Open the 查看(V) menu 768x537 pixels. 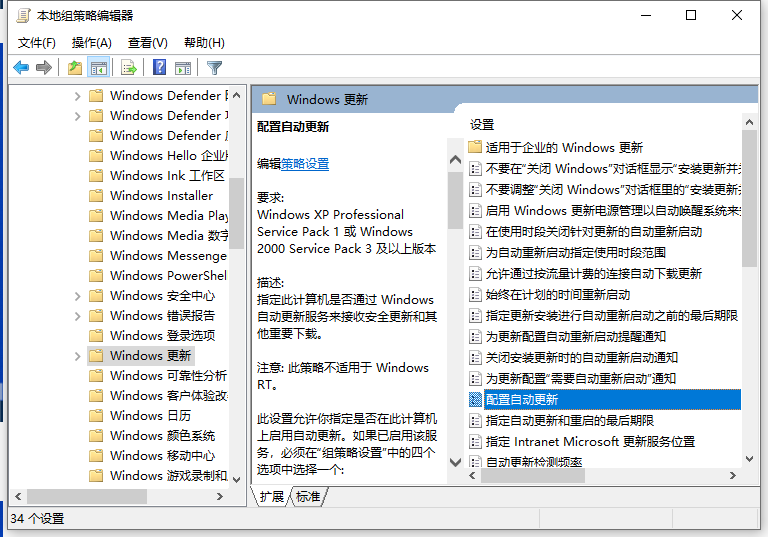pos(147,43)
